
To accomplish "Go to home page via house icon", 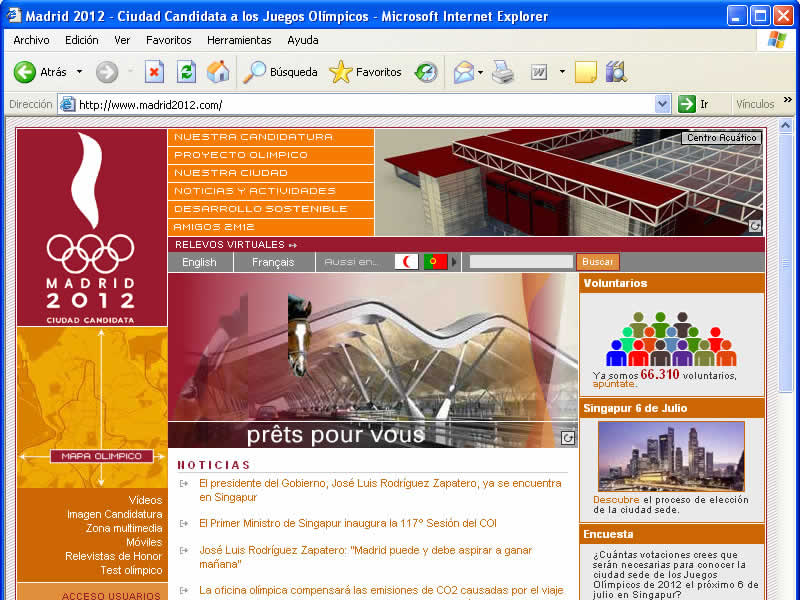I will click(x=218, y=72).
